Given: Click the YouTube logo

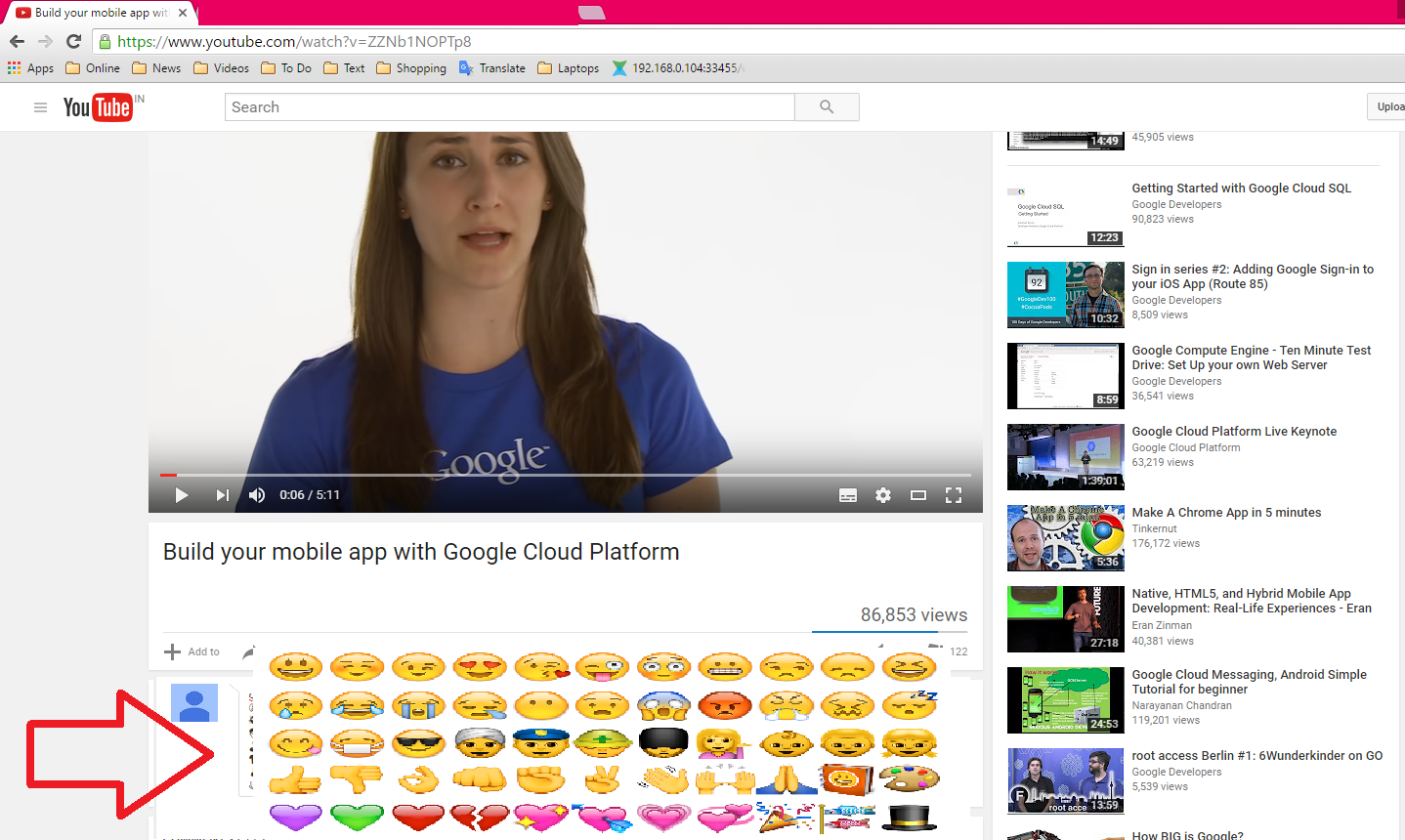Looking at the screenshot, I should coord(97,107).
